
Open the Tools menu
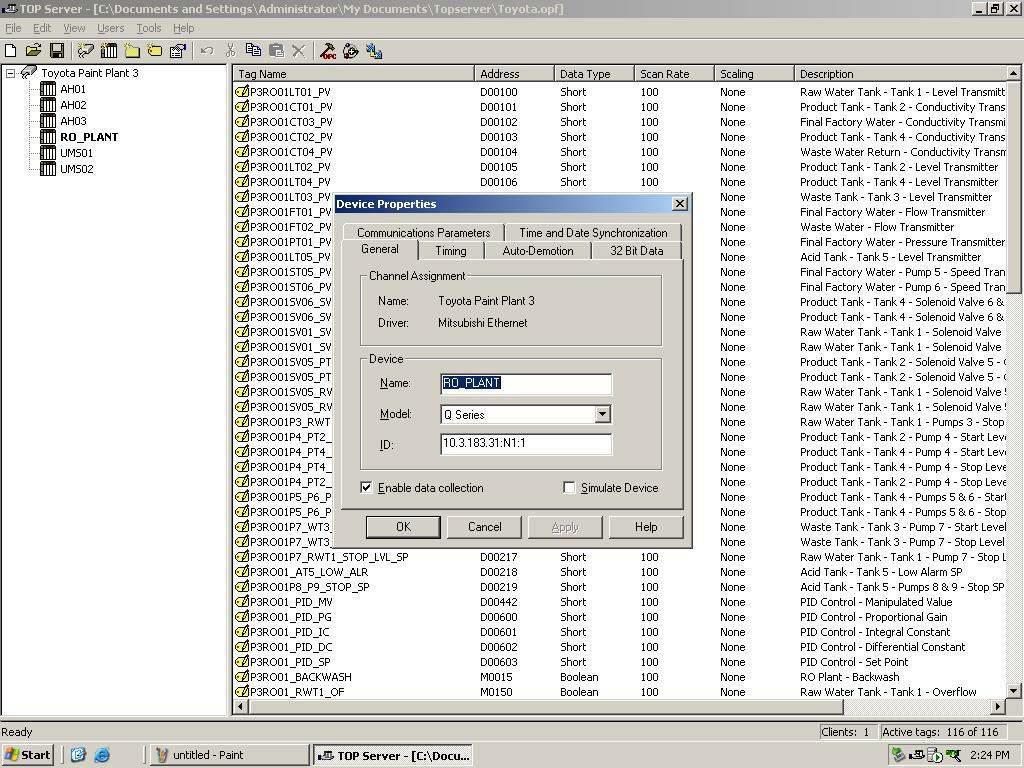[x=149, y=28]
